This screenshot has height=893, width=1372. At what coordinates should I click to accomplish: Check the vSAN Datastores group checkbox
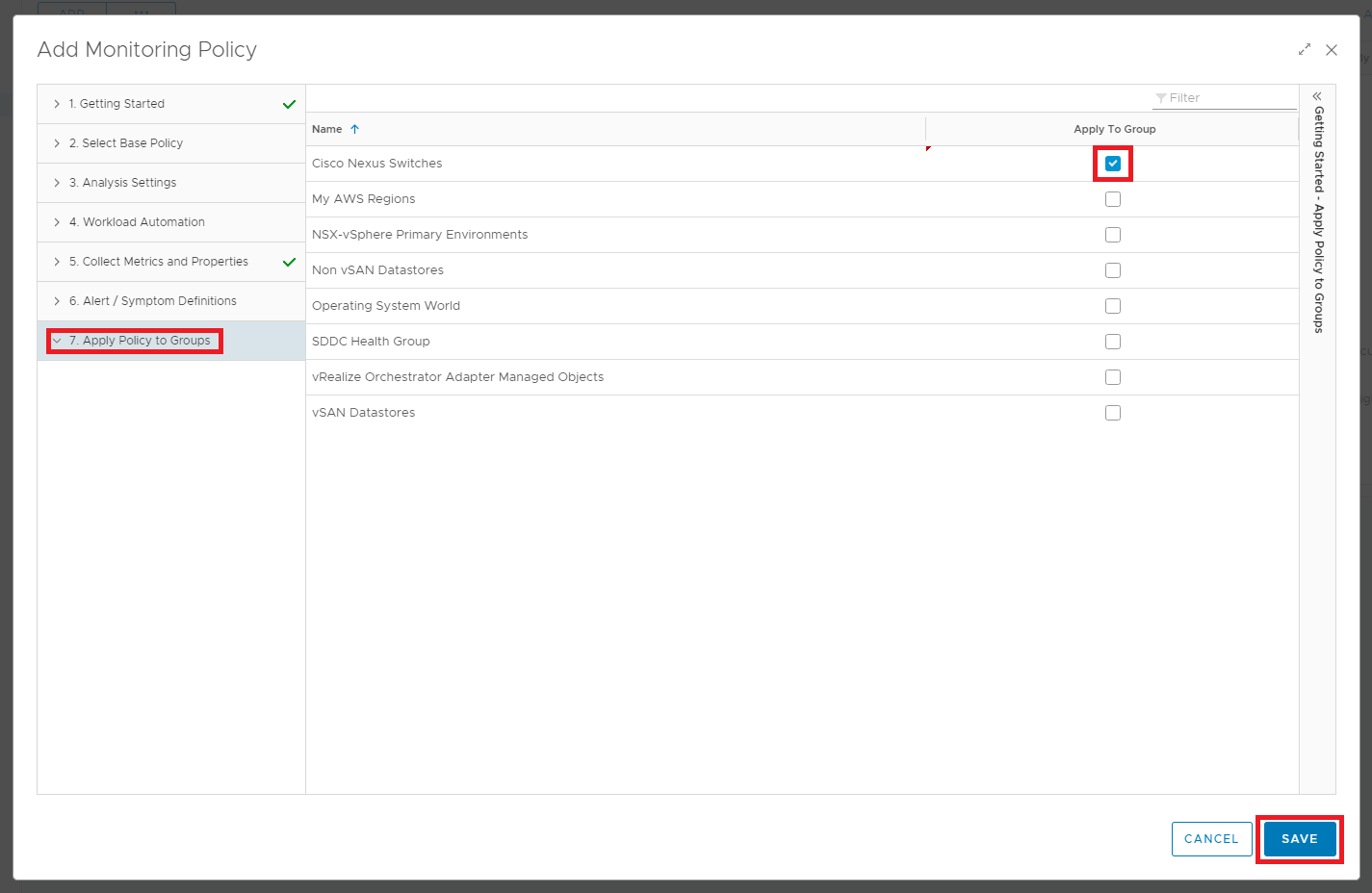pos(1113,413)
